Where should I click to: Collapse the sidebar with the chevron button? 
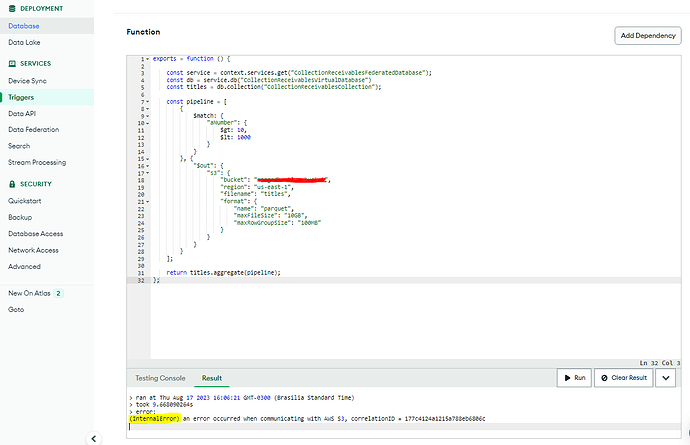pyautogui.click(x=94, y=437)
